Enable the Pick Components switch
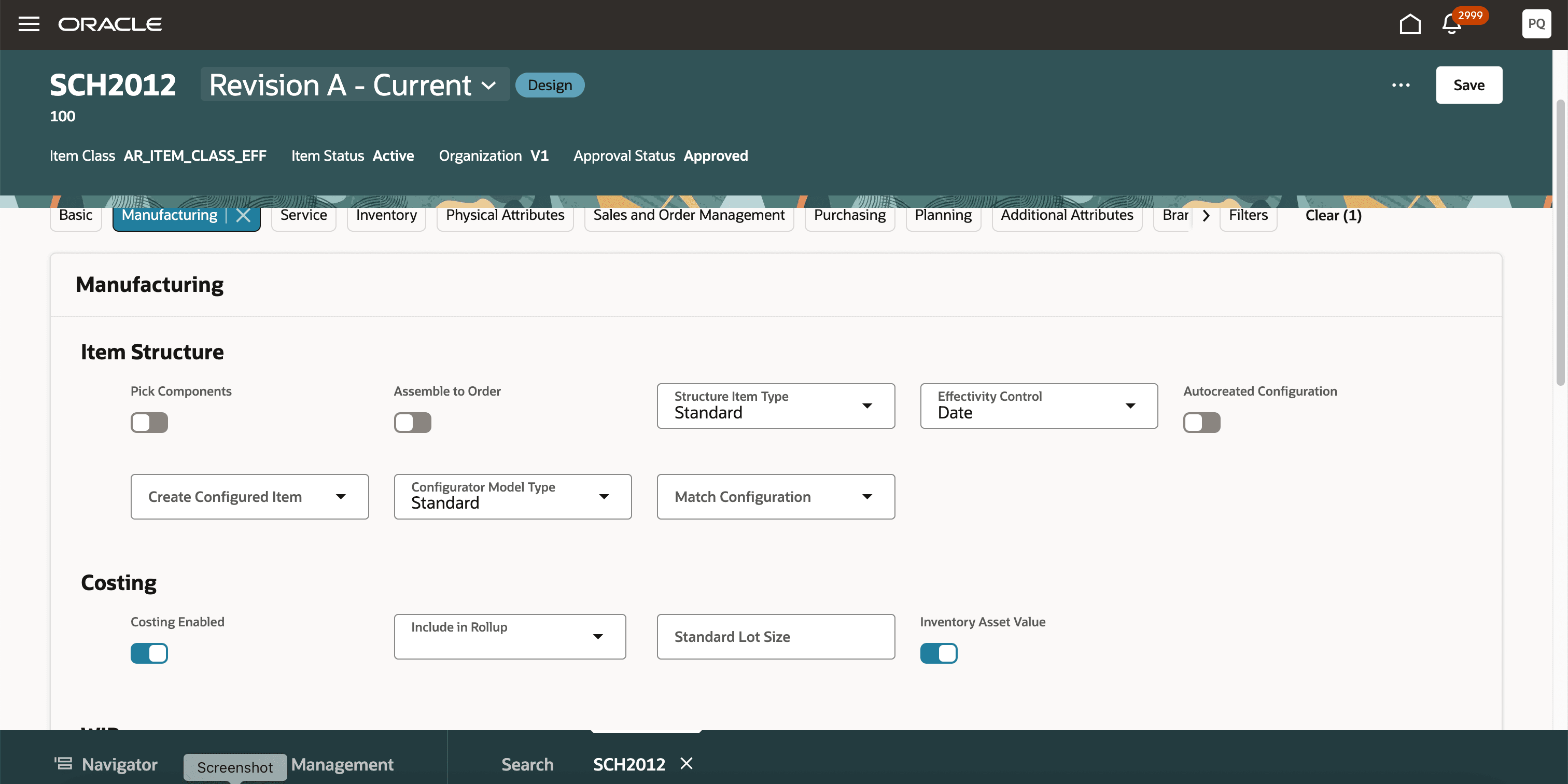This screenshot has width=1568, height=784. [149, 423]
